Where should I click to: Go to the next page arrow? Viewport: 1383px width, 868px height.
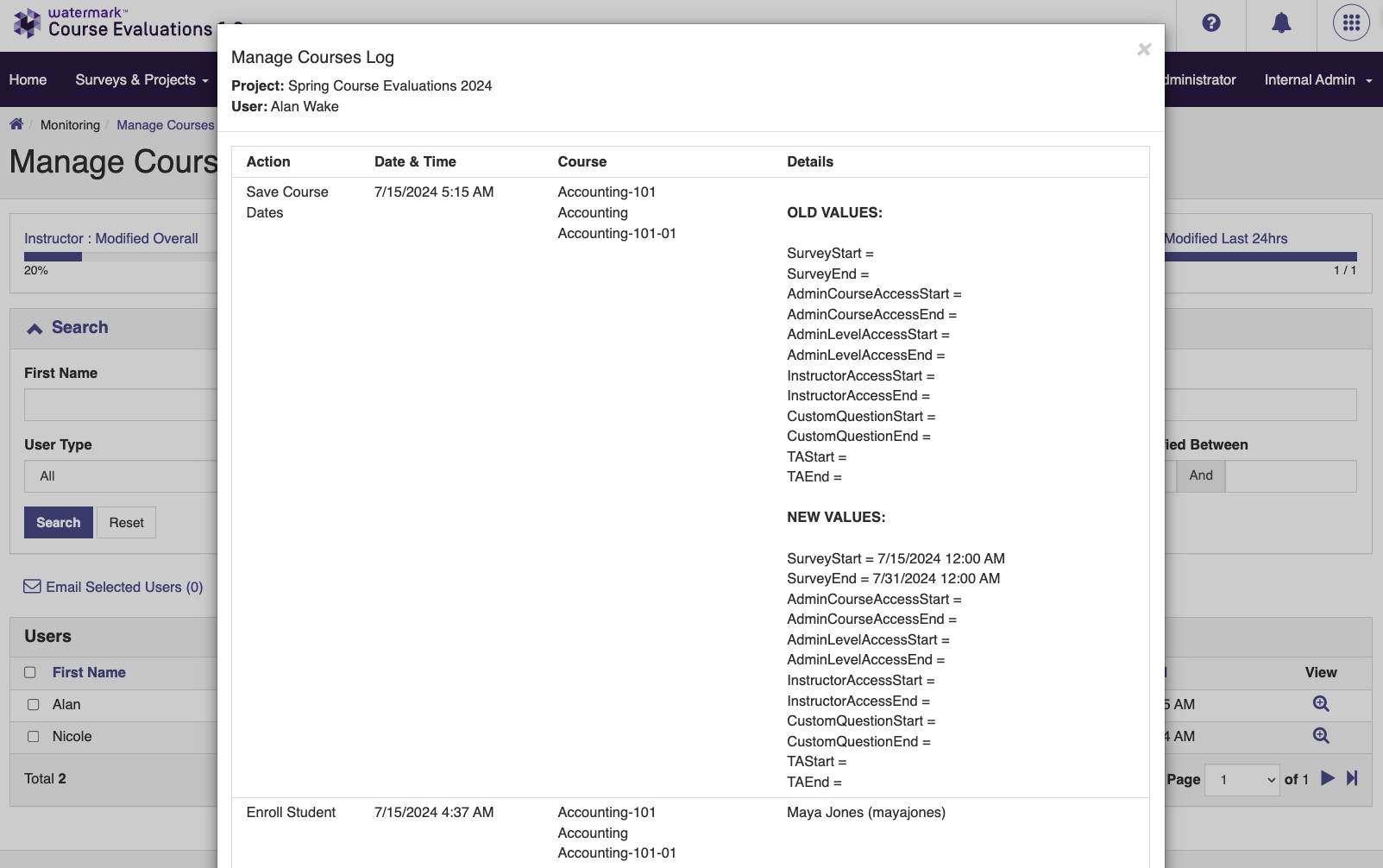(1328, 778)
